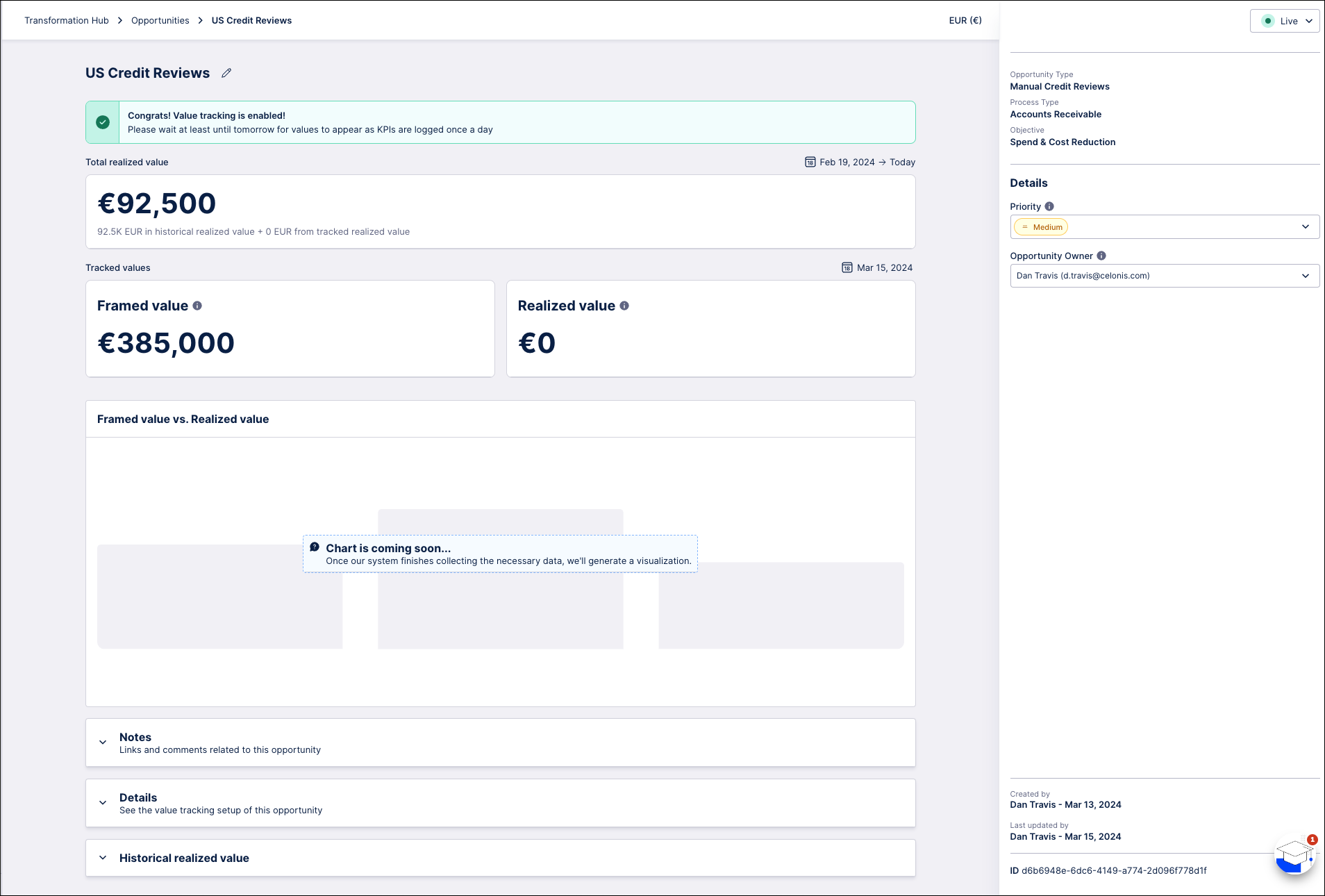Viewport: 1325px width, 896px height.
Task: Open the calendar icon beside Feb 19, 2024
Action: point(810,162)
